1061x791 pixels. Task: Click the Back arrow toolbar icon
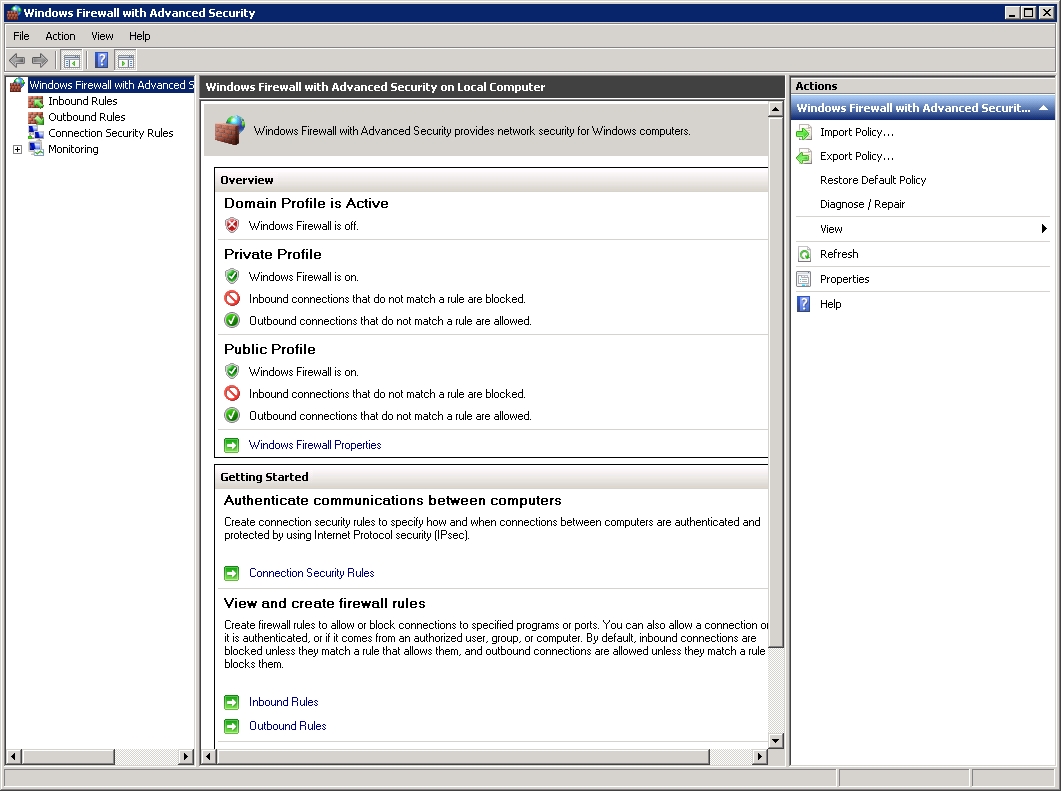17,61
